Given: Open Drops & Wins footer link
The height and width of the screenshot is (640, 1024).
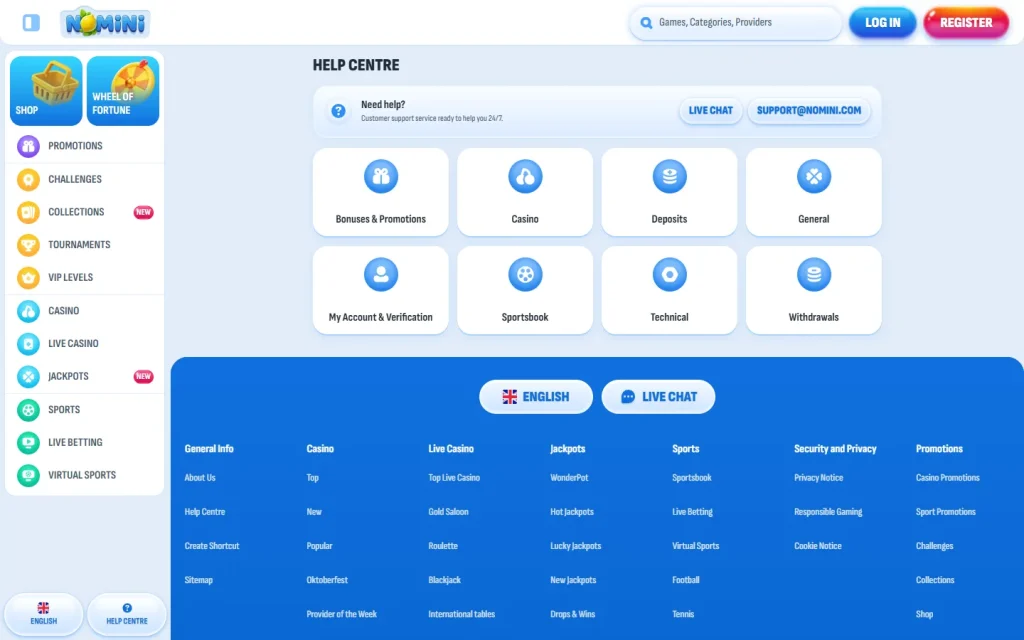Looking at the screenshot, I should (573, 614).
